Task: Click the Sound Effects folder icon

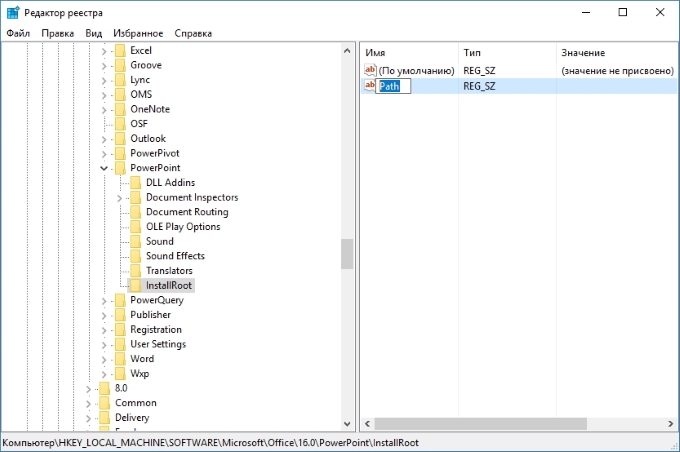Action: click(x=136, y=256)
